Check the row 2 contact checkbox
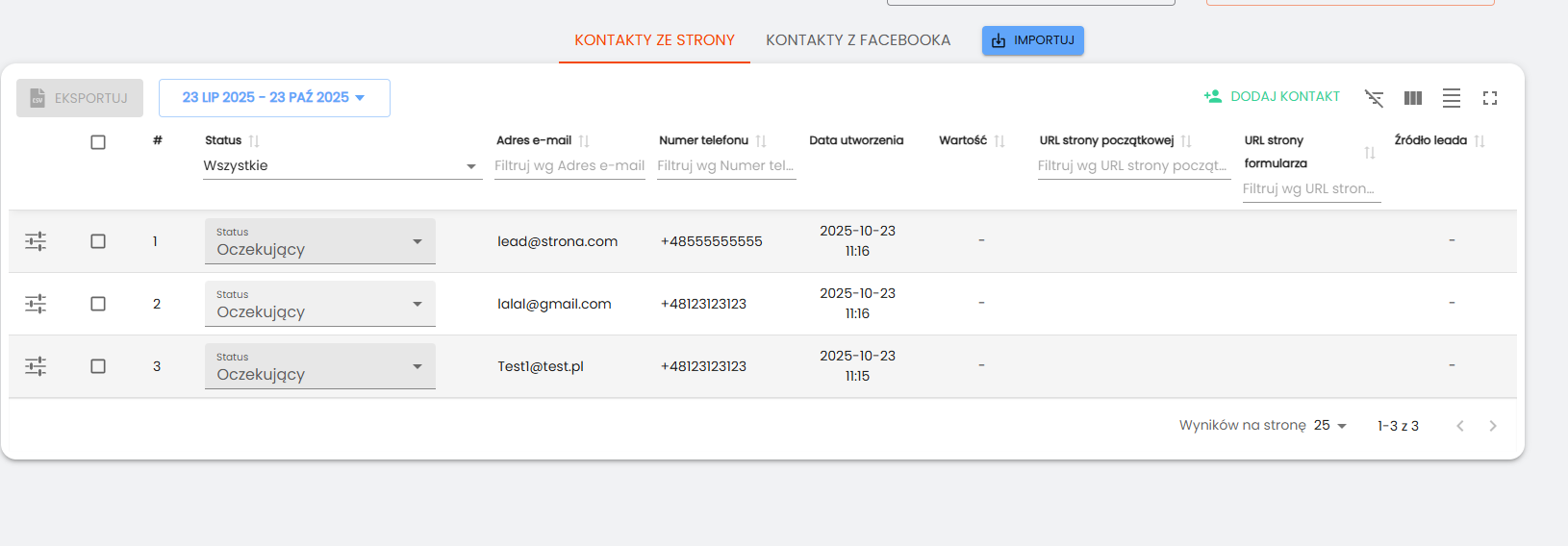 pos(98,304)
